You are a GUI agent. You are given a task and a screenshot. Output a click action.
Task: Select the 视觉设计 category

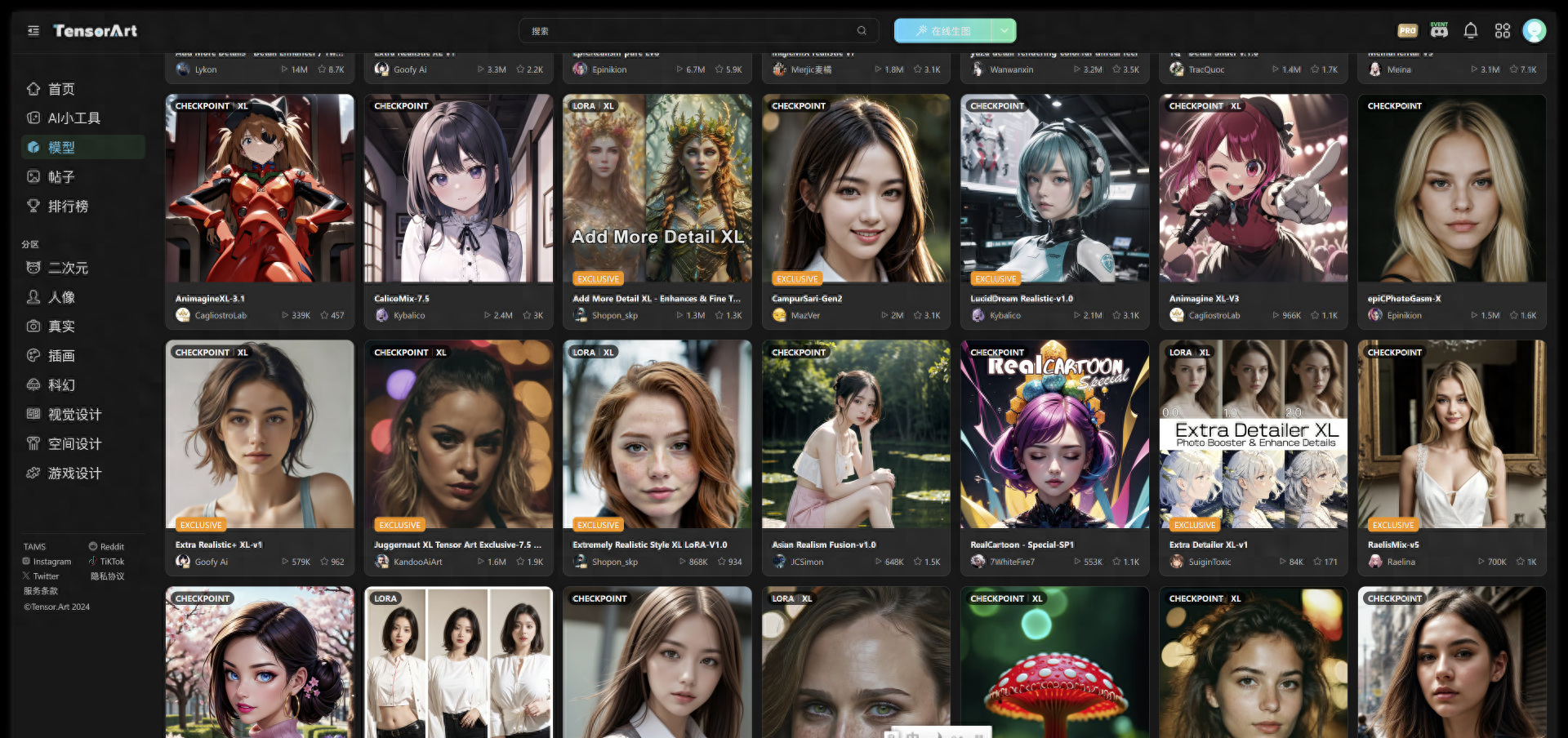(x=82, y=415)
